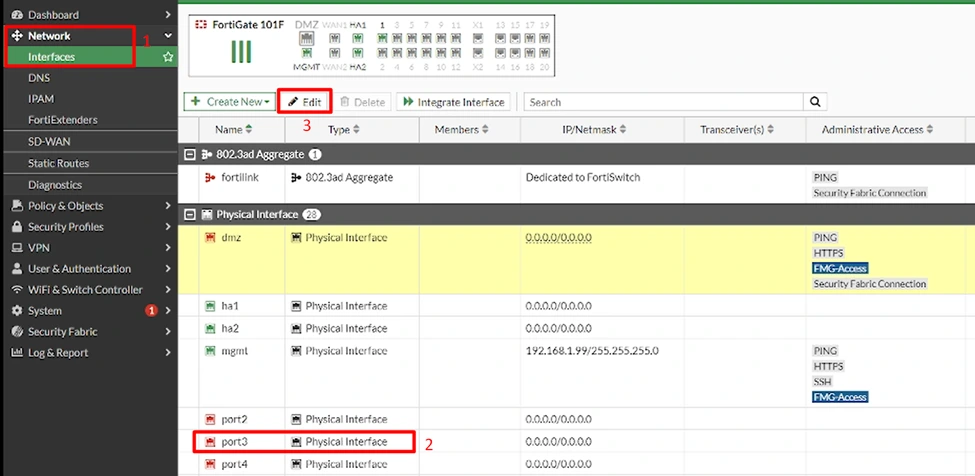Select port 7 on the faceplate
The width and height of the screenshot is (975, 476).
tap(426, 38)
